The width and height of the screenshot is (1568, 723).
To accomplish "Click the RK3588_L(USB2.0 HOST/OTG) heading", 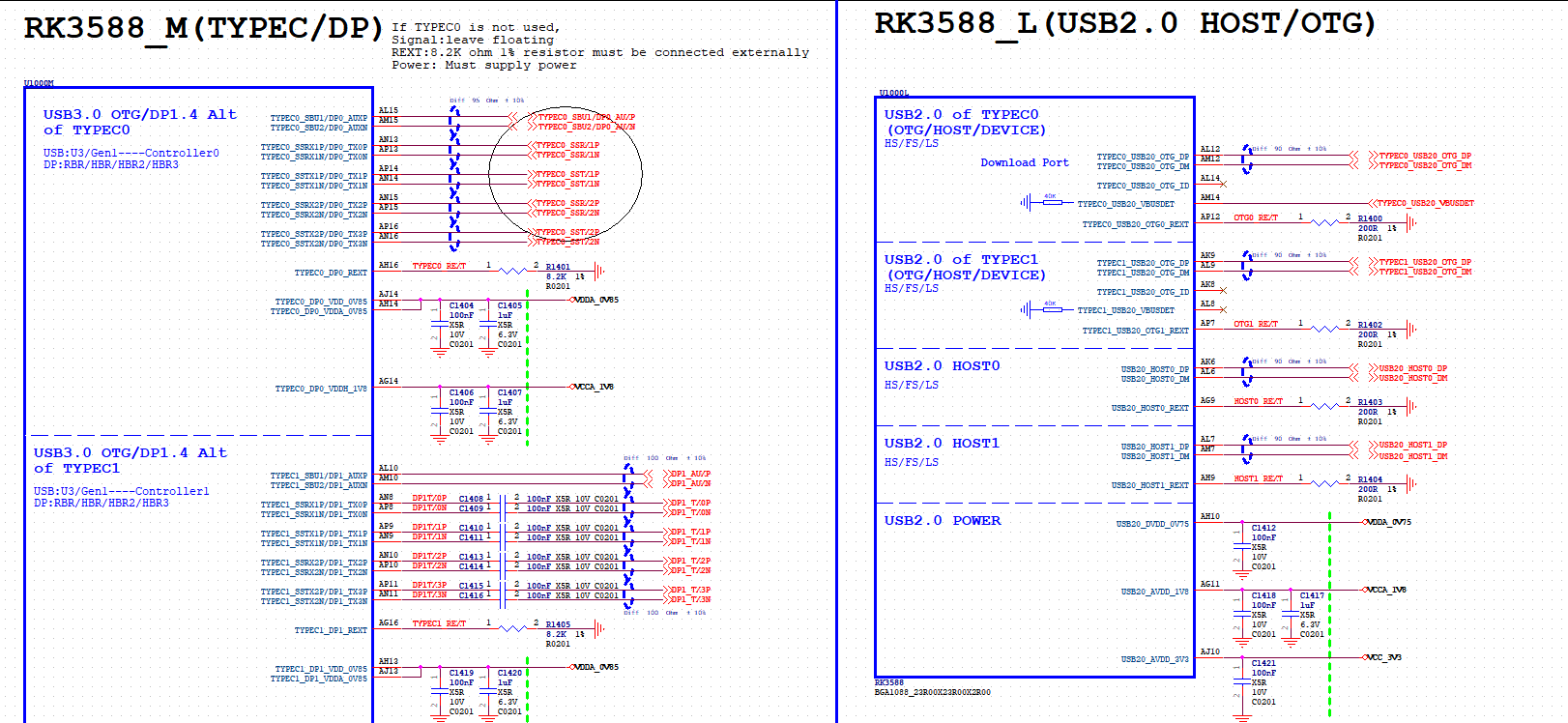I will click(1124, 23).
